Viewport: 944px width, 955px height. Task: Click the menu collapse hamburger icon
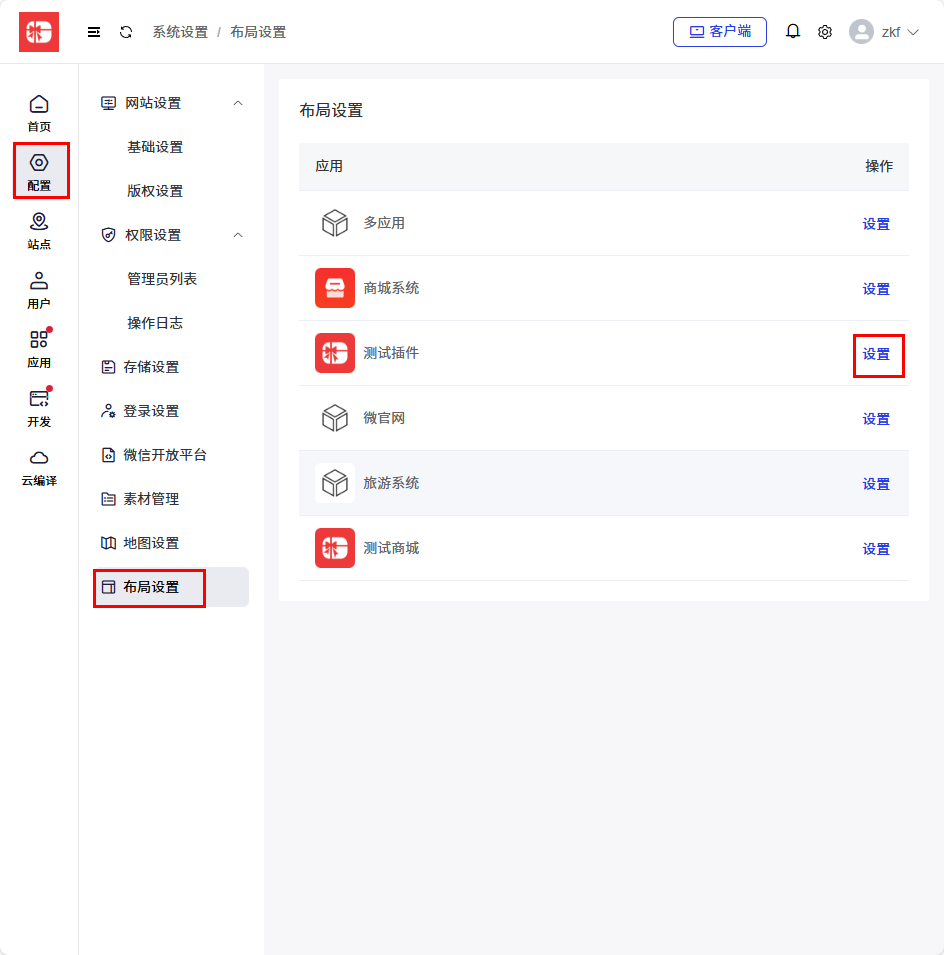click(x=94, y=32)
